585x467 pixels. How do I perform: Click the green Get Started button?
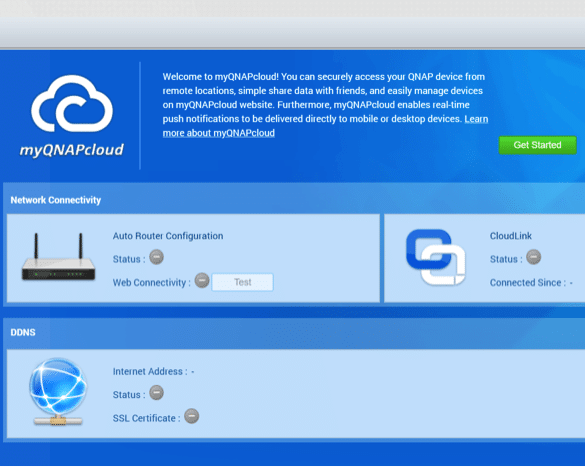point(537,145)
